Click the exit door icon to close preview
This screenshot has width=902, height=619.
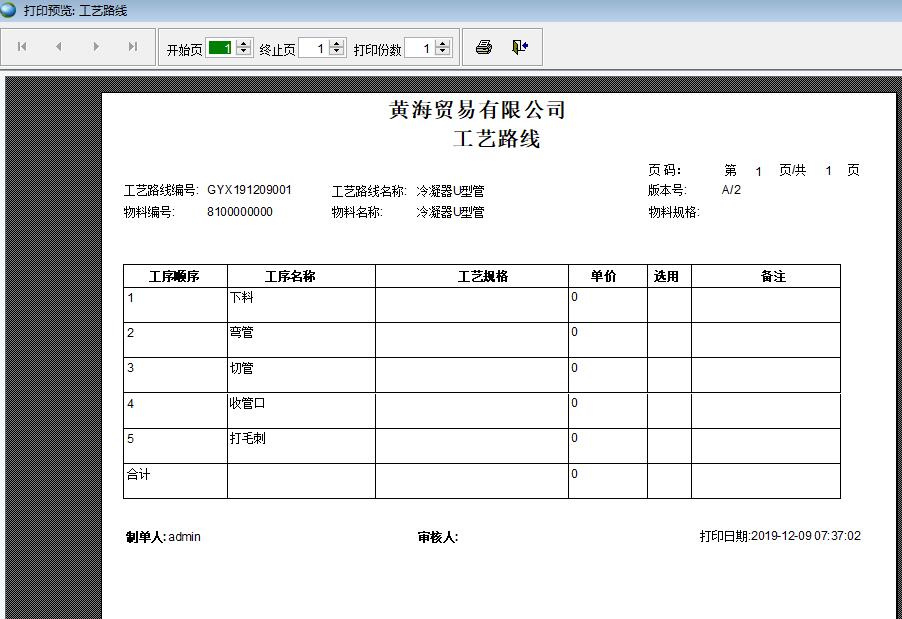click(x=520, y=47)
